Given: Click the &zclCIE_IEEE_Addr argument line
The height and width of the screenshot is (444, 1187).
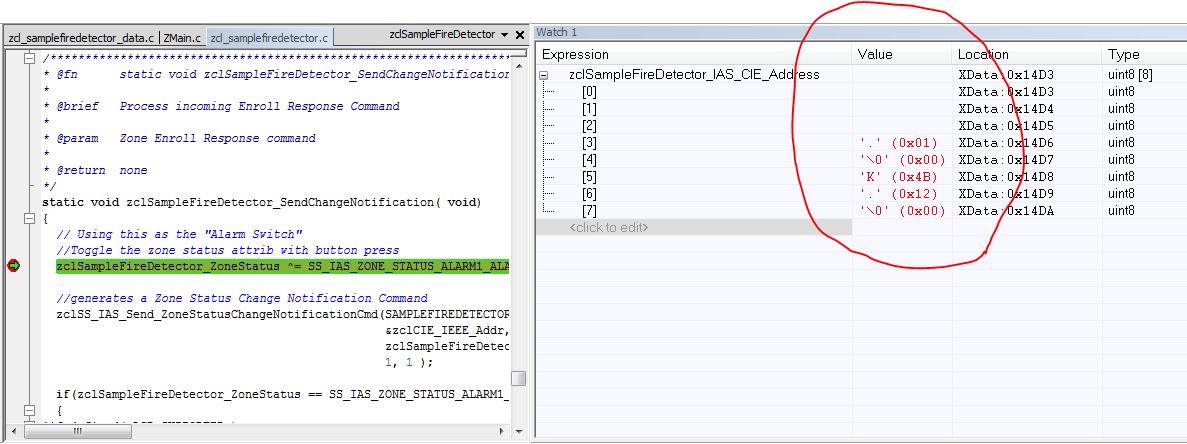Looking at the screenshot, I should [x=447, y=330].
